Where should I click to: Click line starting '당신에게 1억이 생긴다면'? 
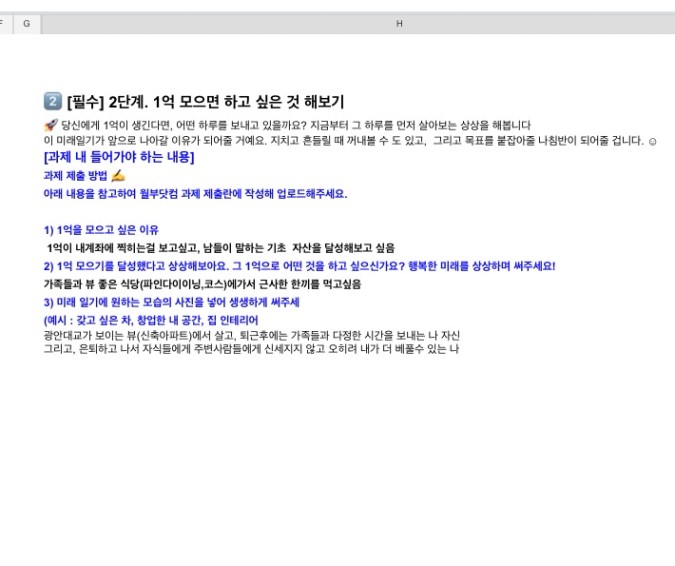coord(296,125)
